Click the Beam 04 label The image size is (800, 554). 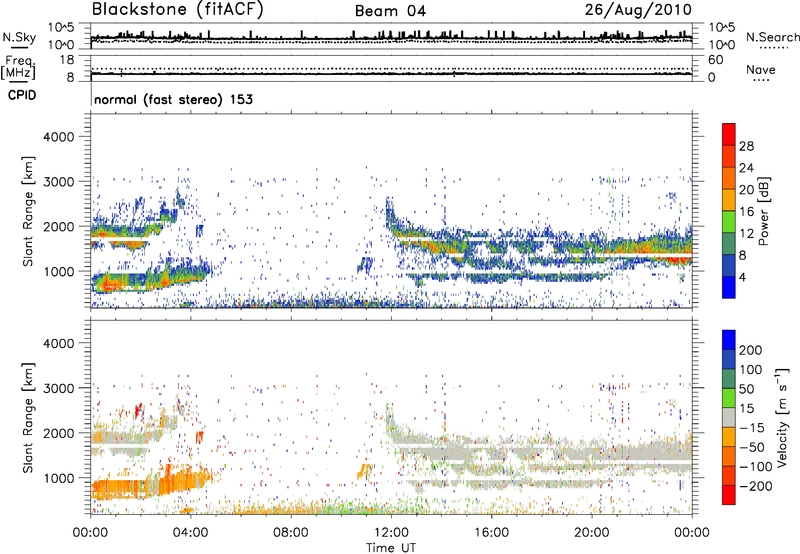coord(390,11)
